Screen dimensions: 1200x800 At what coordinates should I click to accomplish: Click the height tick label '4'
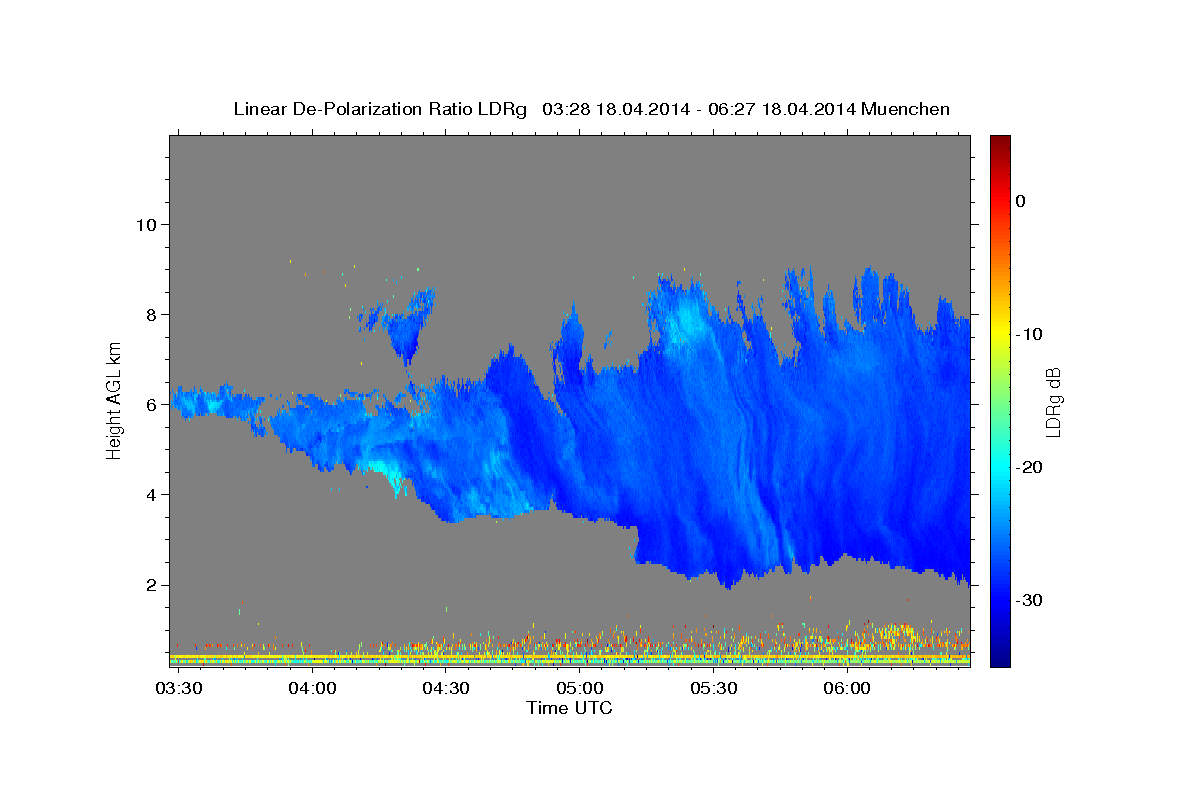(x=150, y=494)
